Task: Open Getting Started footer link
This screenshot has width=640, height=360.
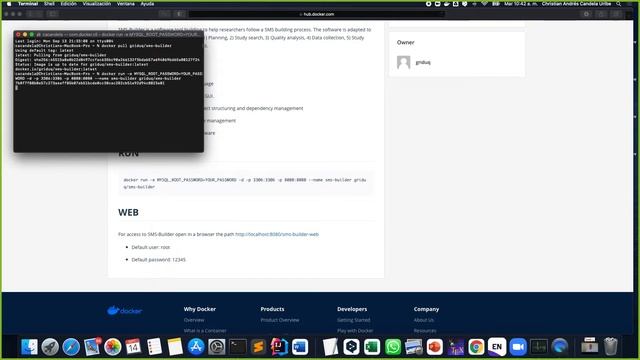Action: click(x=353, y=320)
